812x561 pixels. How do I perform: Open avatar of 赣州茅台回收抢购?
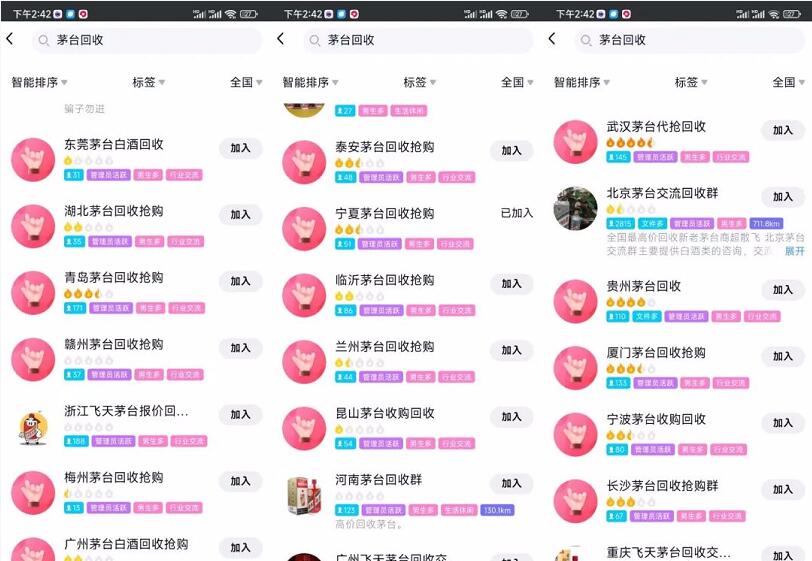point(33,359)
